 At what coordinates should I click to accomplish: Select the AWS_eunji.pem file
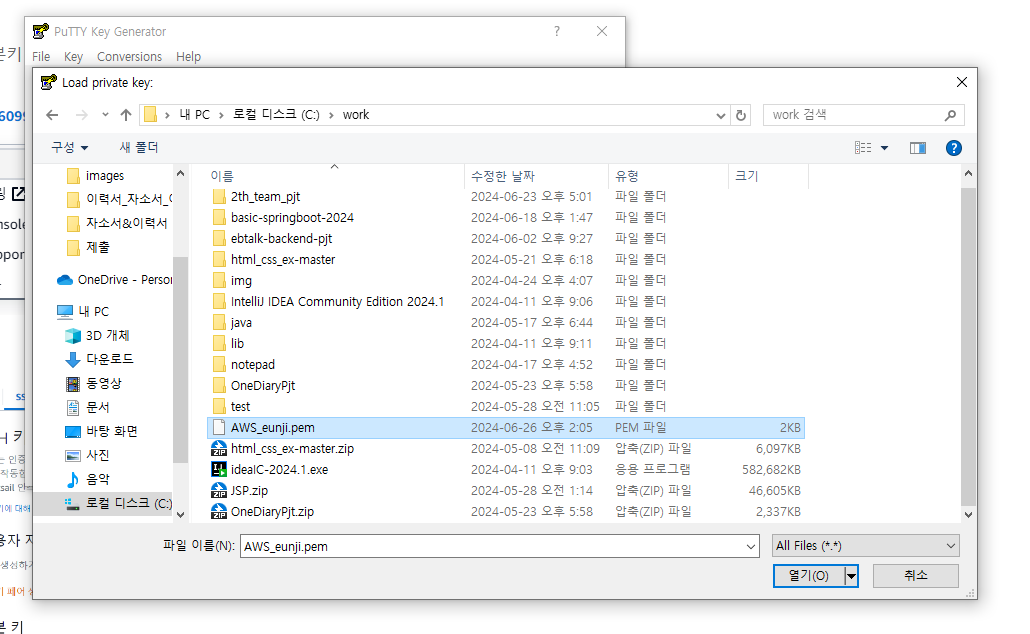506,428
